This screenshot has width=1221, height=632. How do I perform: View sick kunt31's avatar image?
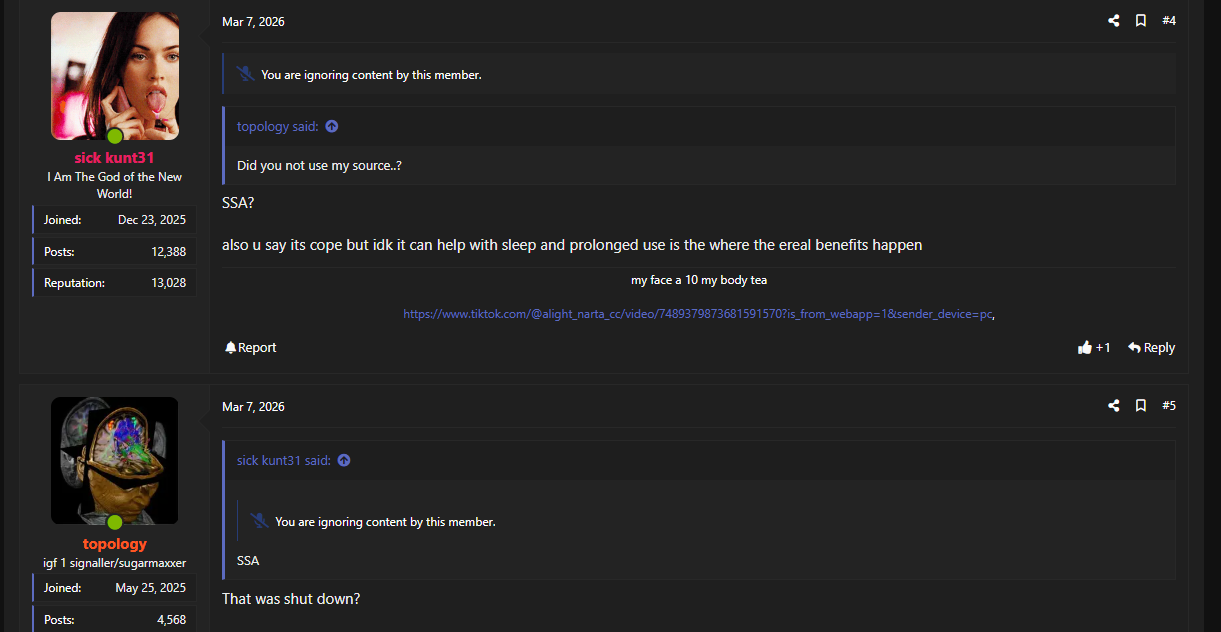click(x=115, y=76)
